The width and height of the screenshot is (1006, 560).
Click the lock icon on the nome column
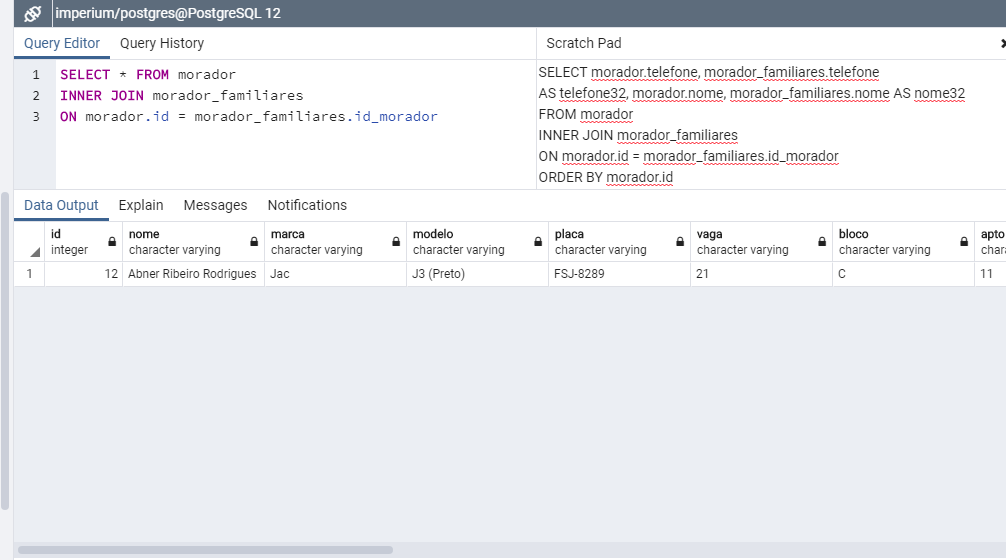(254, 242)
